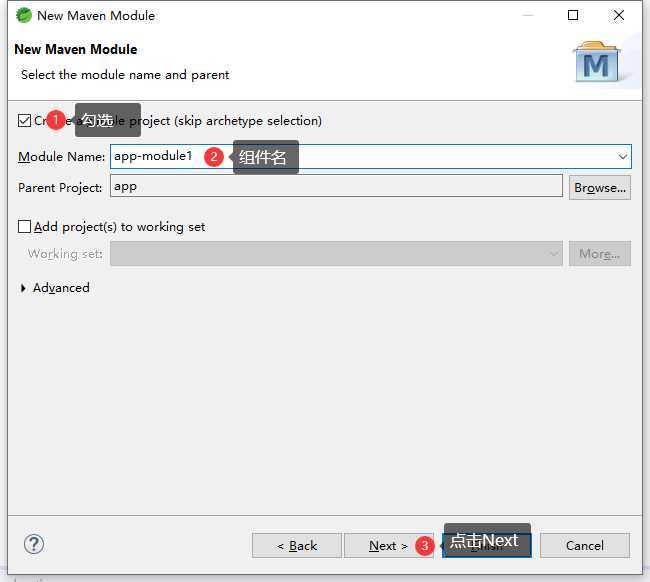The height and width of the screenshot is (582, 650).
Task: Close the New Maven Module window
Action: point(618,15)
